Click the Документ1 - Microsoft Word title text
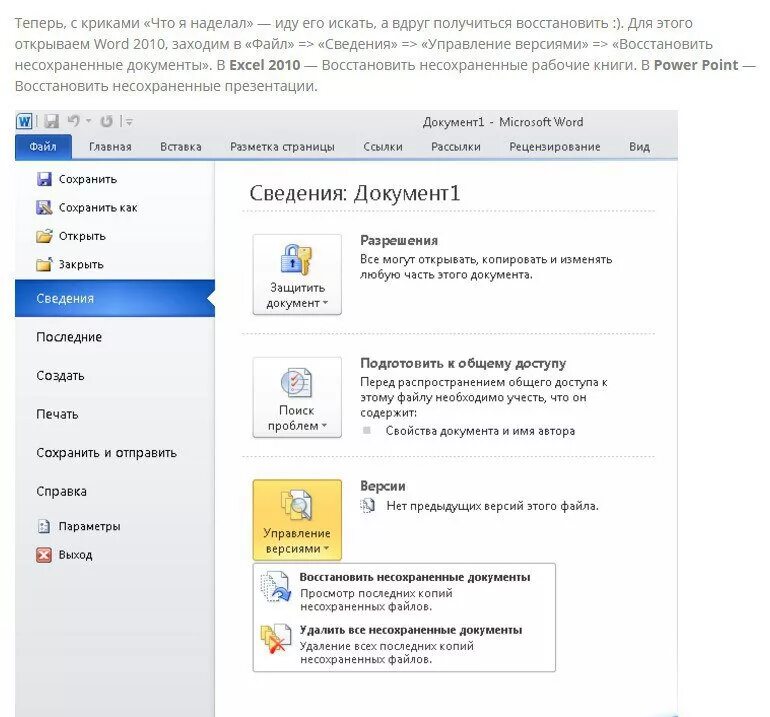Viewport: 770px width, 717px height. (x=503, y=122)
